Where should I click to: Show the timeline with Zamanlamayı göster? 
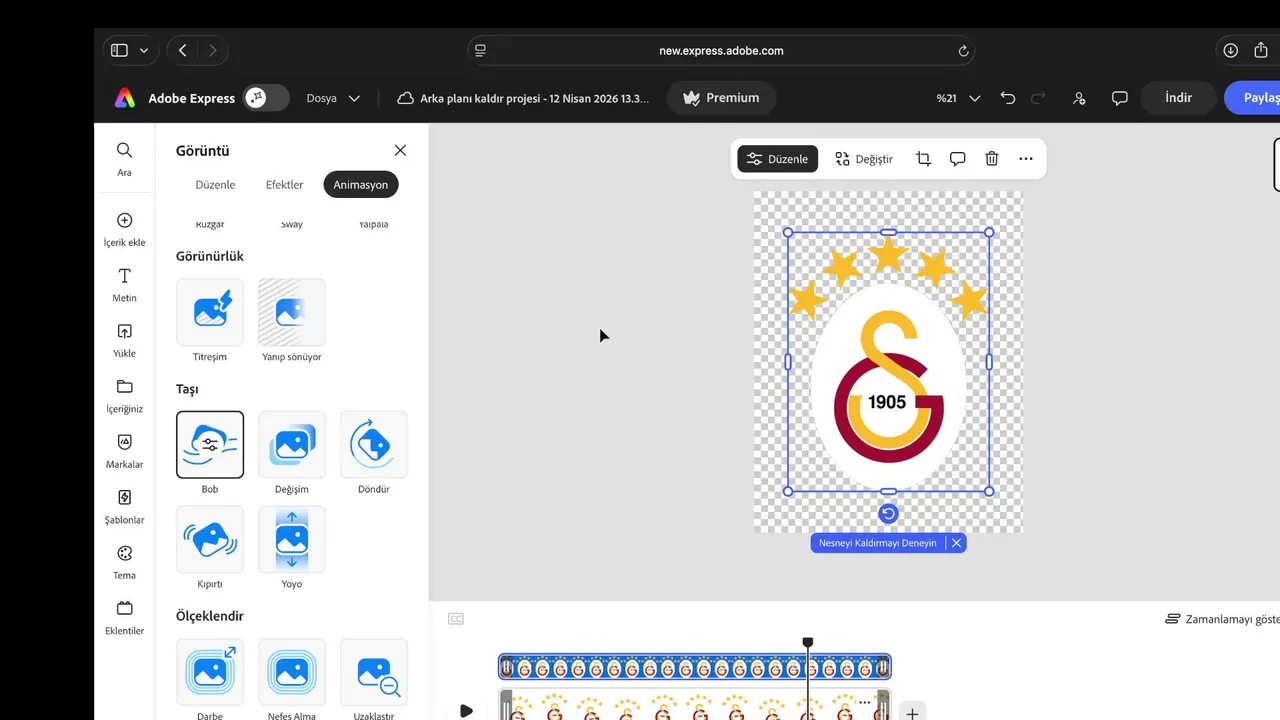click(x=1222, y=619)
